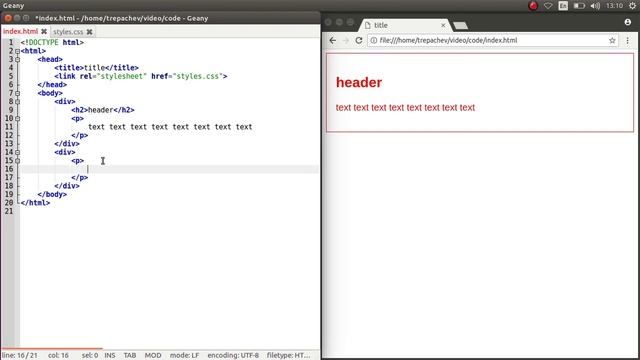The width and height of the screenshot is (640, 360).
Task: Click the title tag on line 4
Action: pos(96,68)
